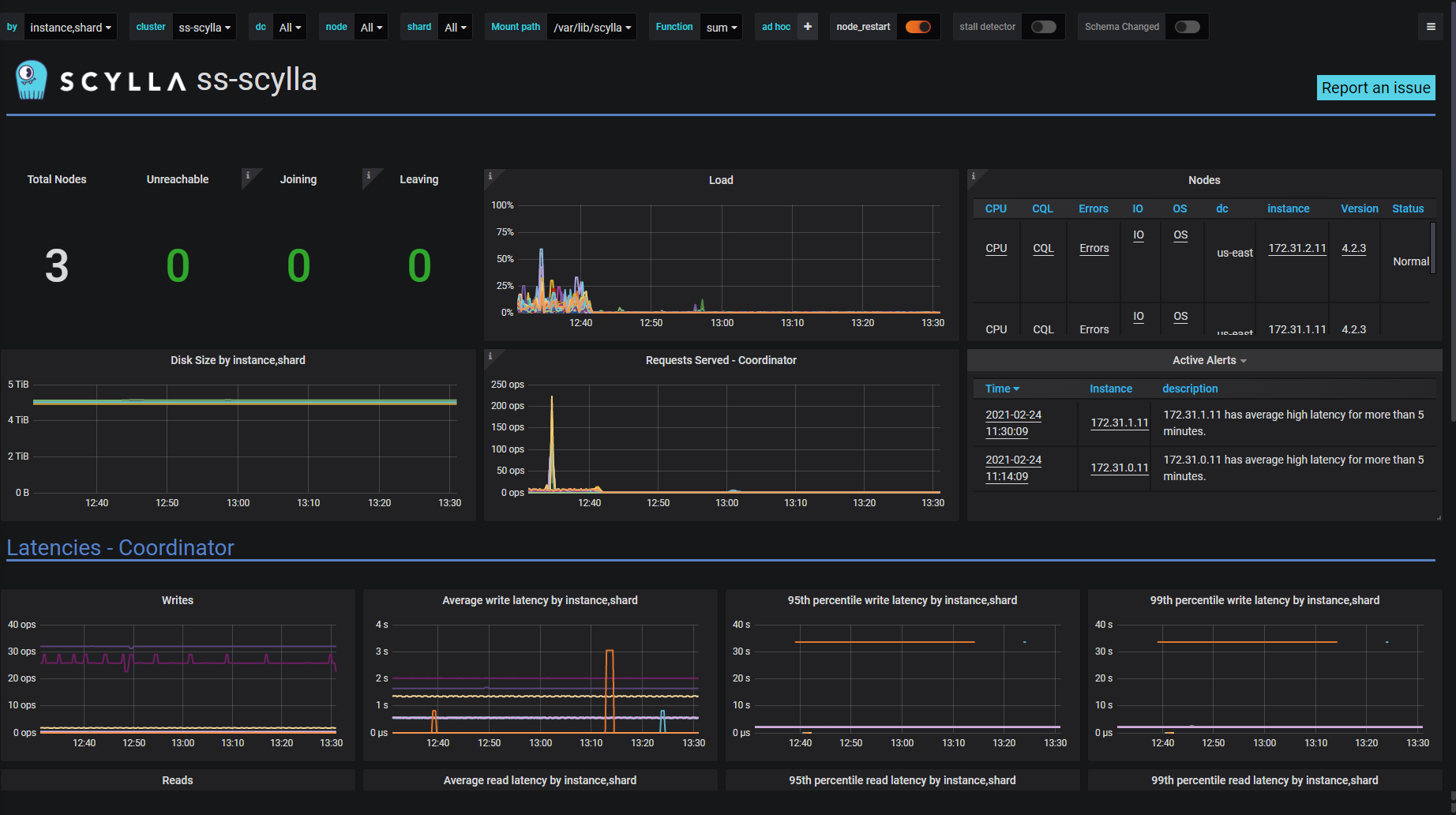Open the version 4.2.3 link

[x=1353, y=248]
